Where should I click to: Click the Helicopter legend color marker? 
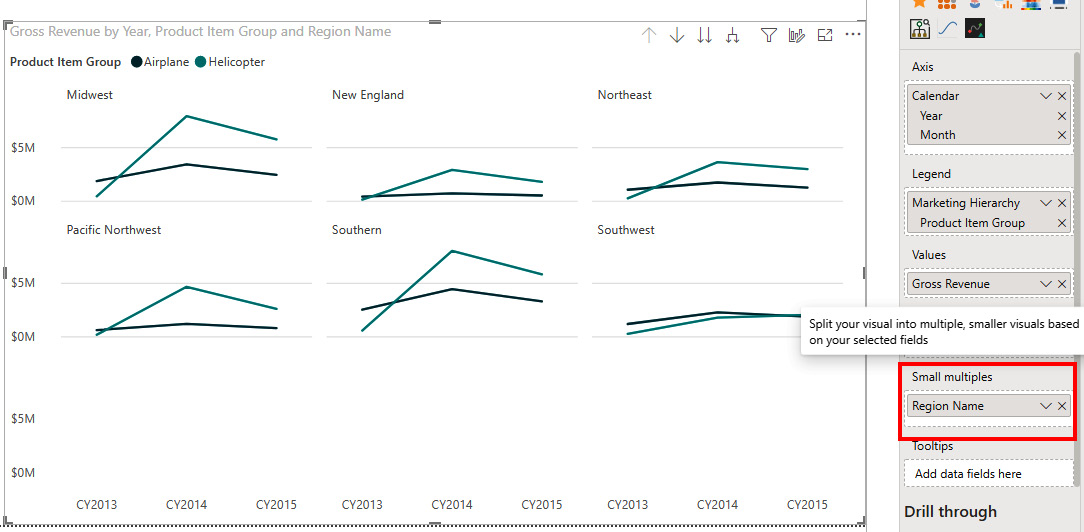tap(201, 62)
